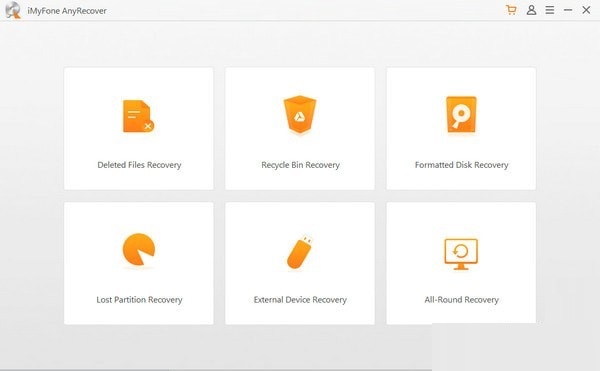Select the "Recycle Bin Recovery" label
Image resolution: width=600 pixels, height=371 pixels.
pyautogui.click(x=300, y=165)
